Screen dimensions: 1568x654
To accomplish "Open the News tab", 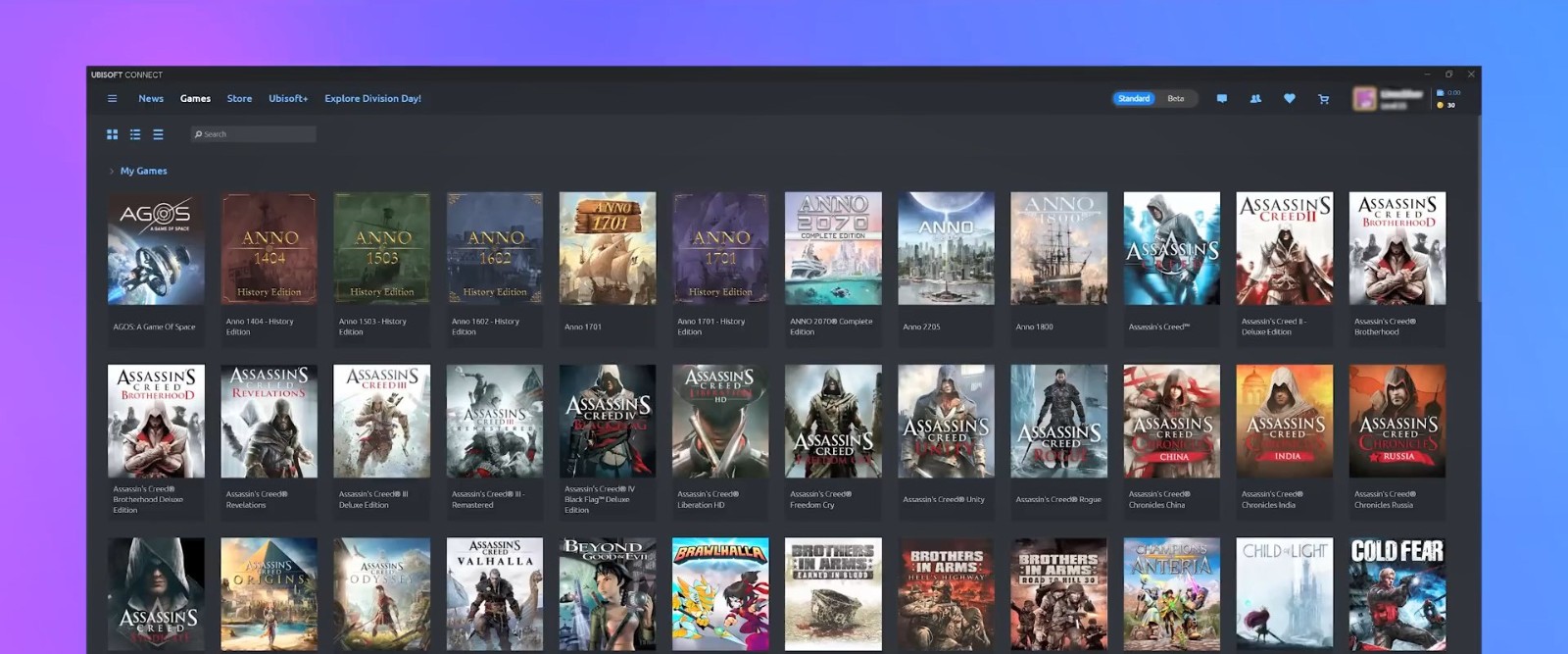I will coord(151,98).
